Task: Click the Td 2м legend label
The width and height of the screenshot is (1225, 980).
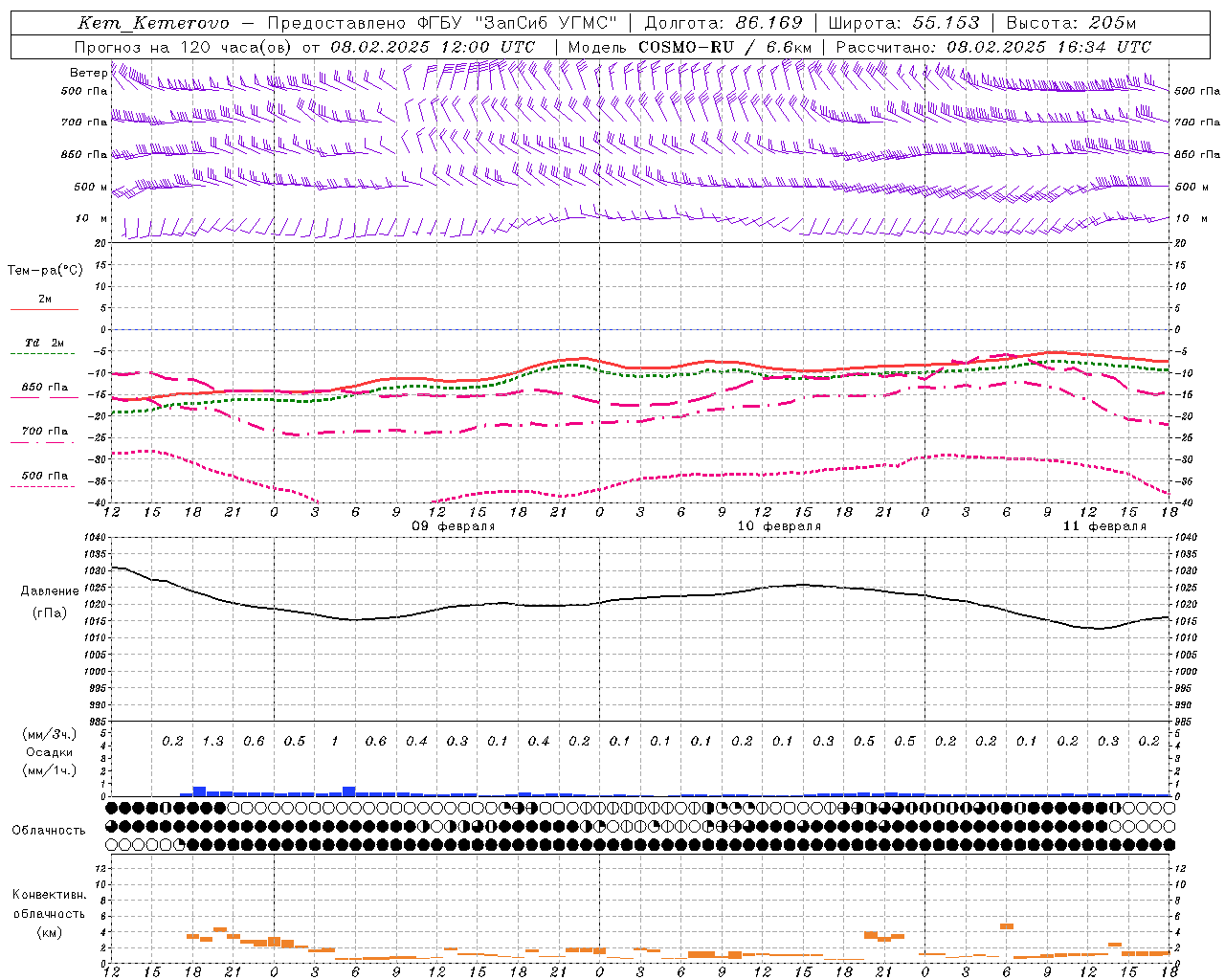Action: (44, 343)
